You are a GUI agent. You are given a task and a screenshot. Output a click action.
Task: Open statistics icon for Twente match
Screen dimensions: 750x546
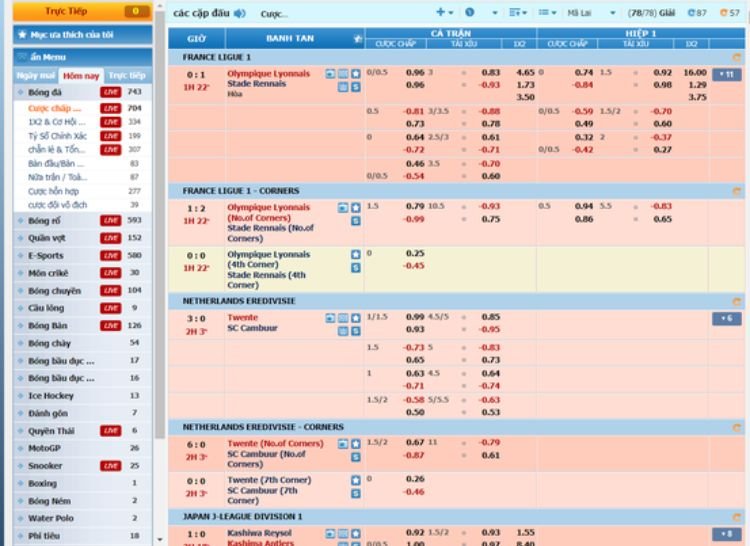point(343,318)
